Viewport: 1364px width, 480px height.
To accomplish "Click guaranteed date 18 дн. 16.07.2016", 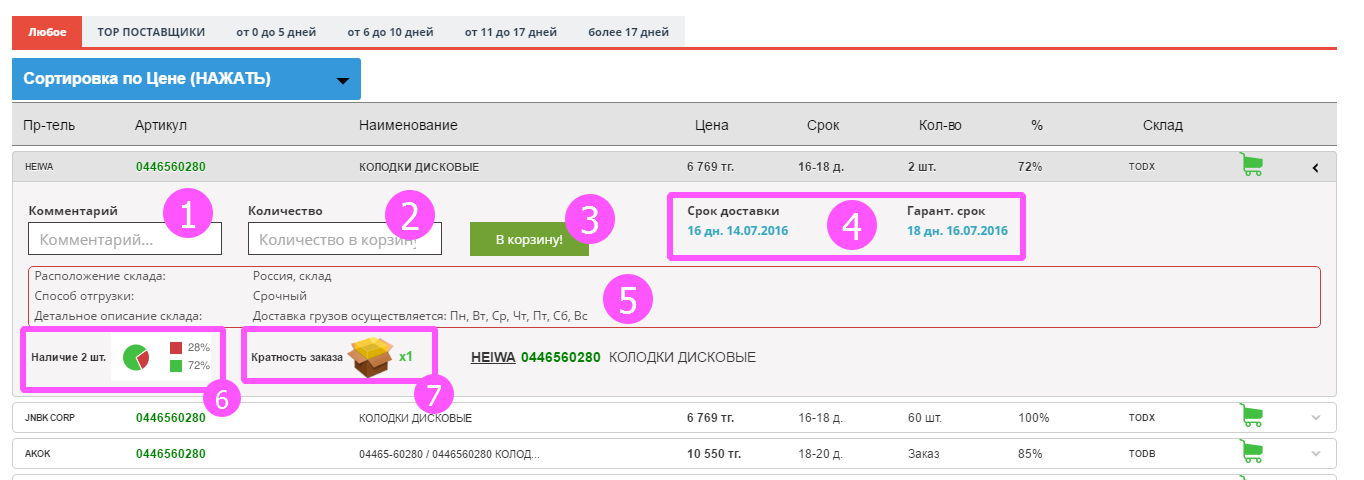I will pyautogui.click(x=957, y=231).
